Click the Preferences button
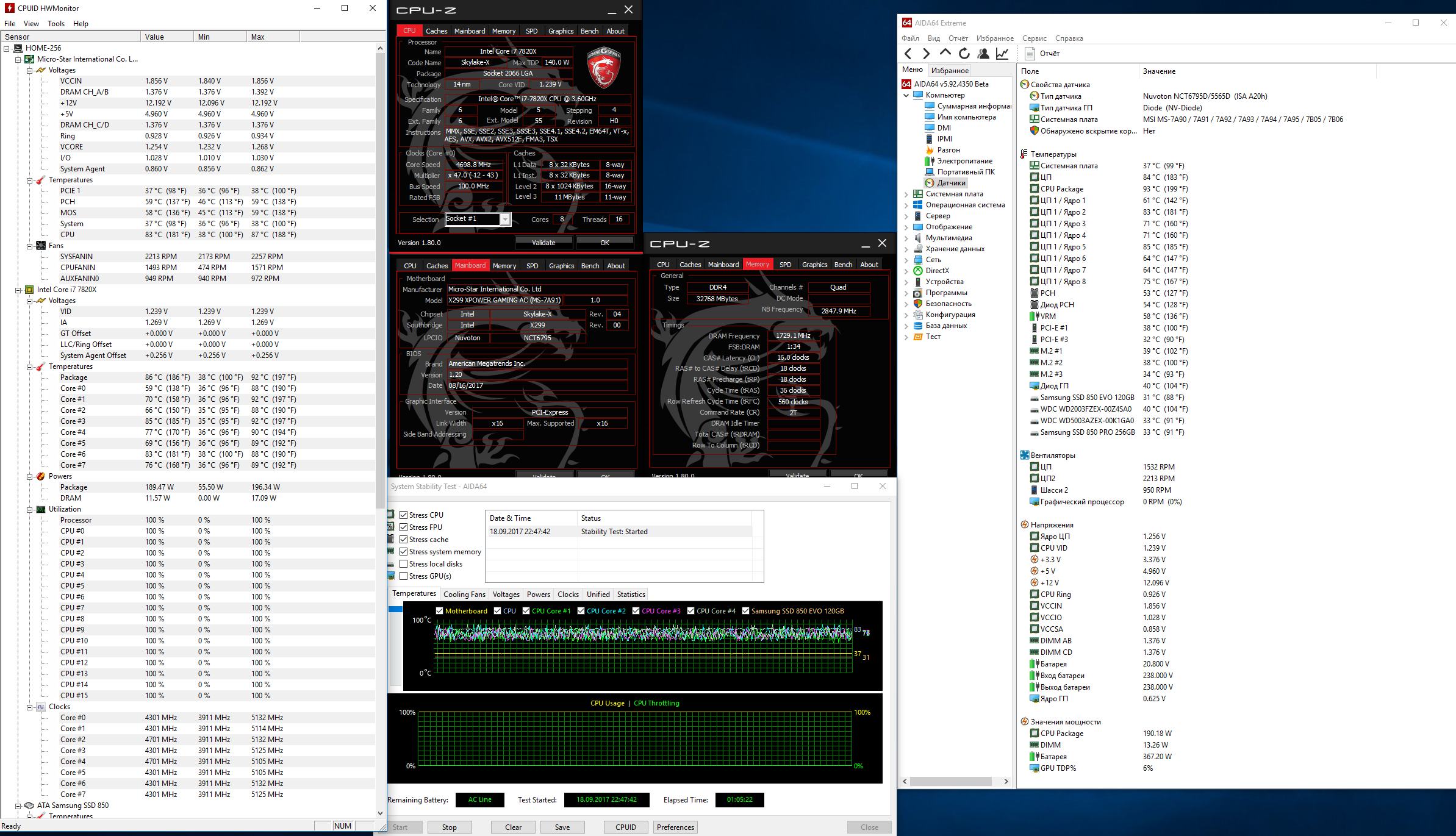 675,827
